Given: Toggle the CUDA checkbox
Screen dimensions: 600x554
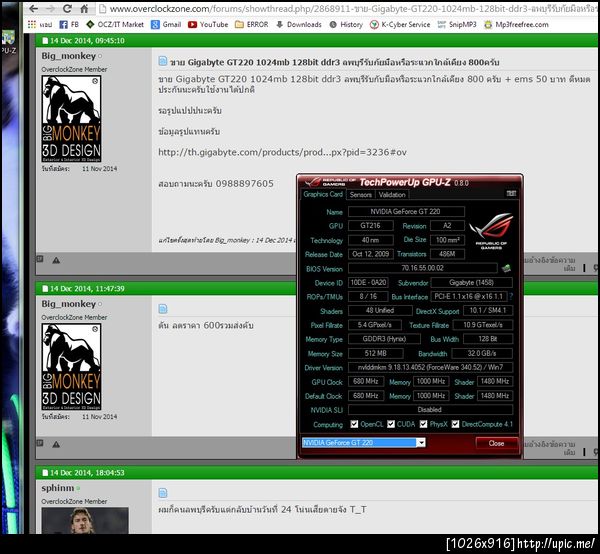Looking at the screenshot, I should 391,424.
